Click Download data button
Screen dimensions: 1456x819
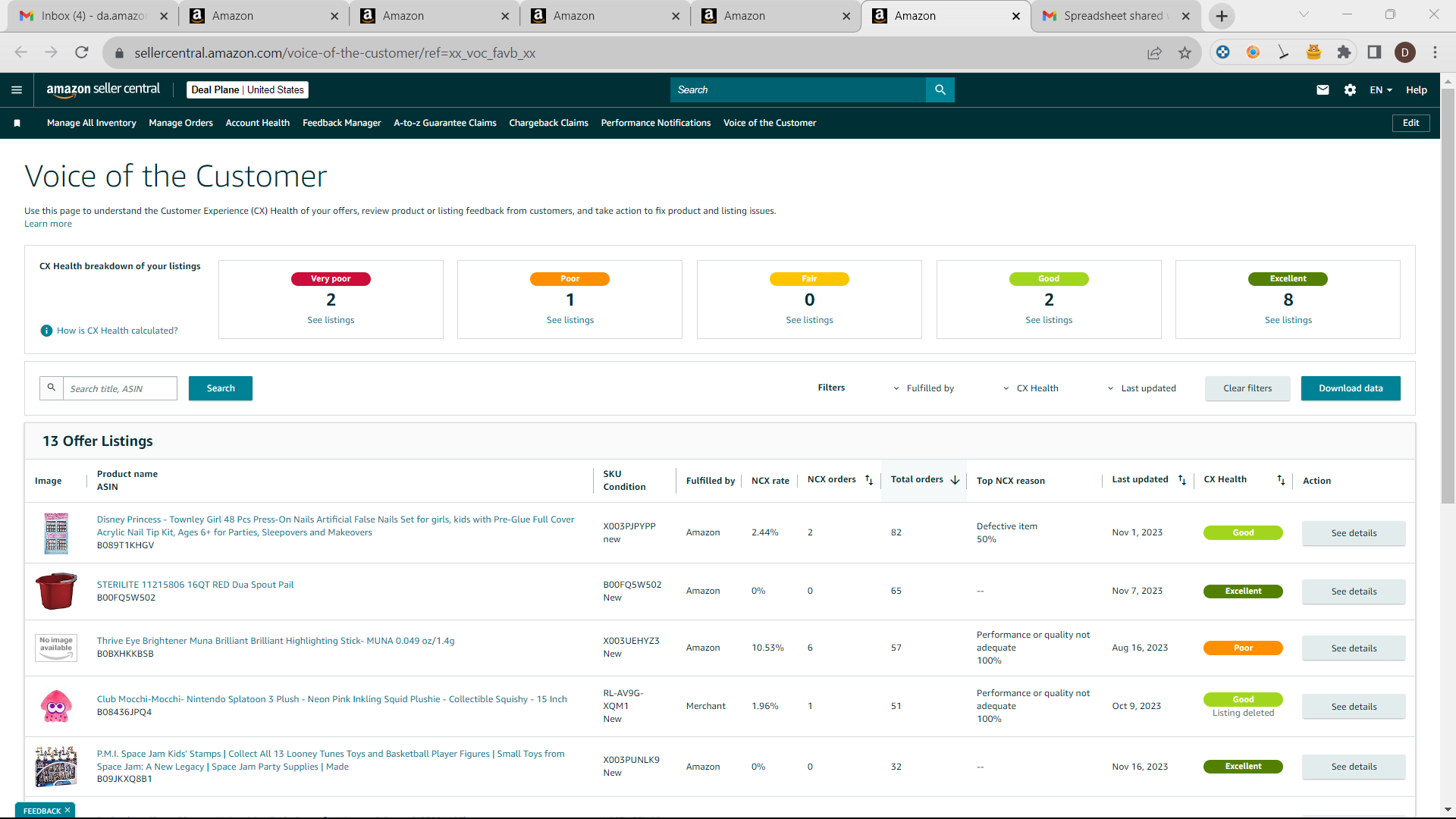coord(1351,388)
